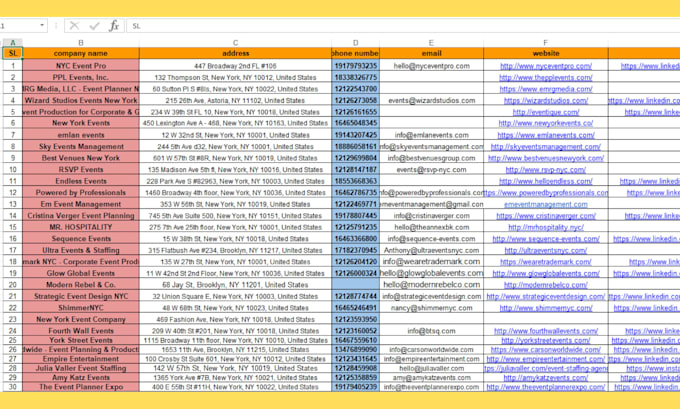The width and height of the screenshot is (680, 409).
Task: Select email nancy@shimmernyc.com
Action: tap(431, 308)
